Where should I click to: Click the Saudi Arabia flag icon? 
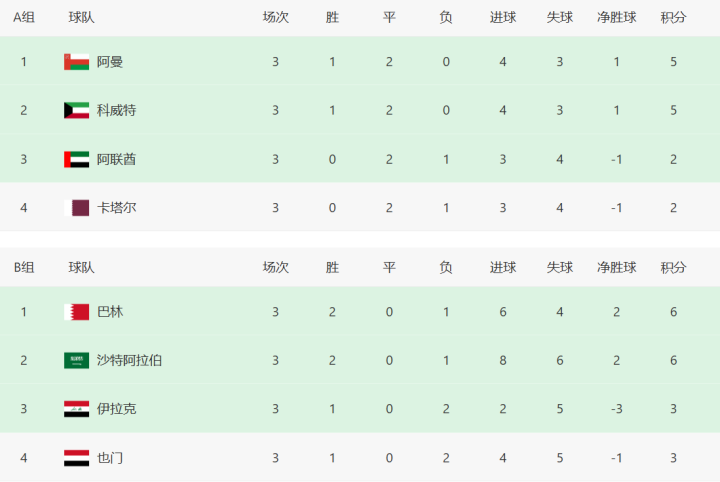pyautogui.click(x=76, y=361)
